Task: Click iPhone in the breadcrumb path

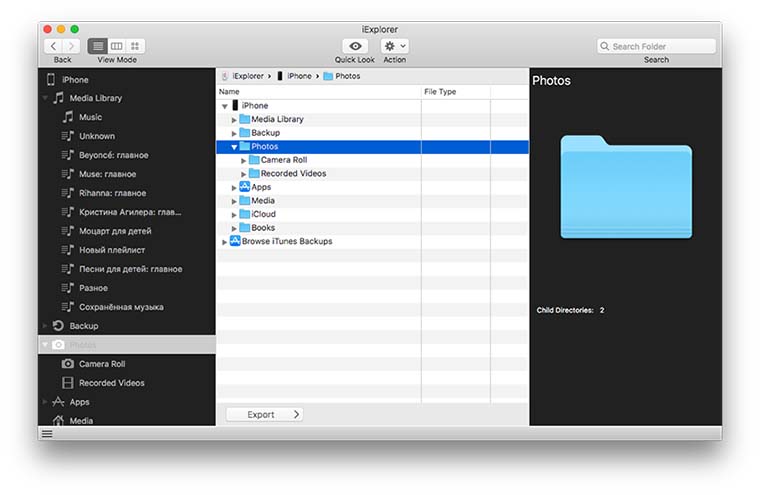Action: click(x=299, y=76)
